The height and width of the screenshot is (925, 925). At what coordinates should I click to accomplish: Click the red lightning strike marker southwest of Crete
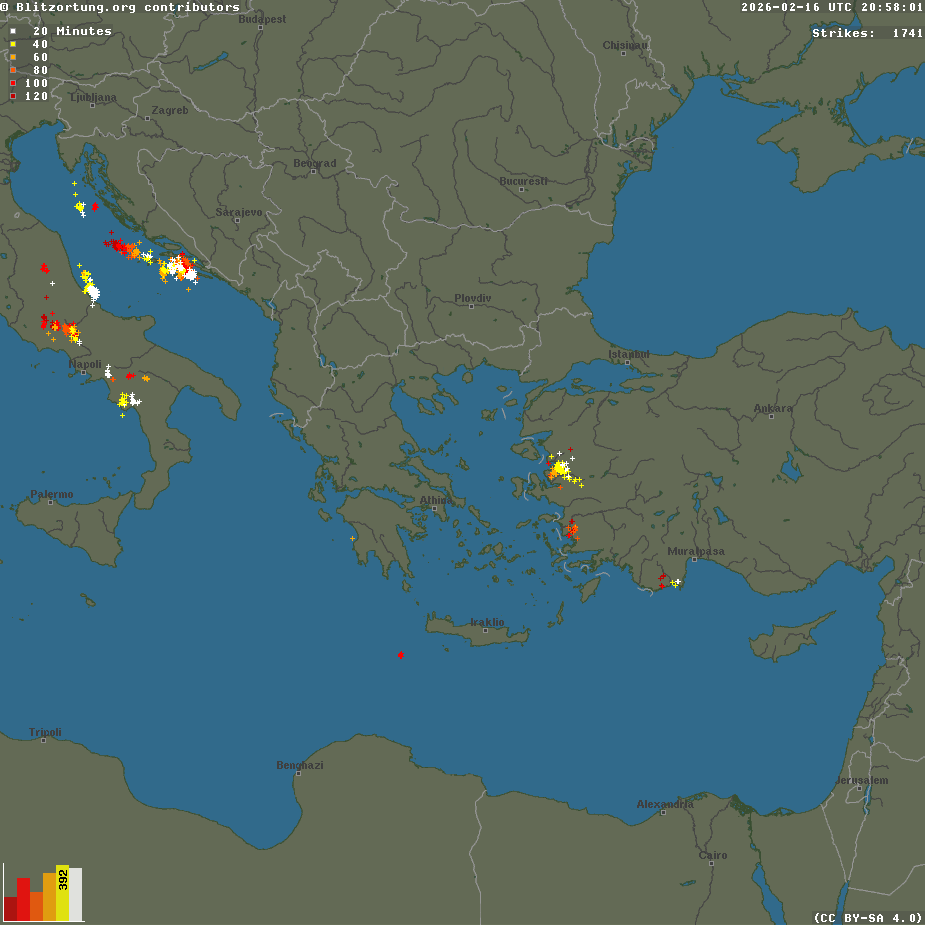click(400, 655)
